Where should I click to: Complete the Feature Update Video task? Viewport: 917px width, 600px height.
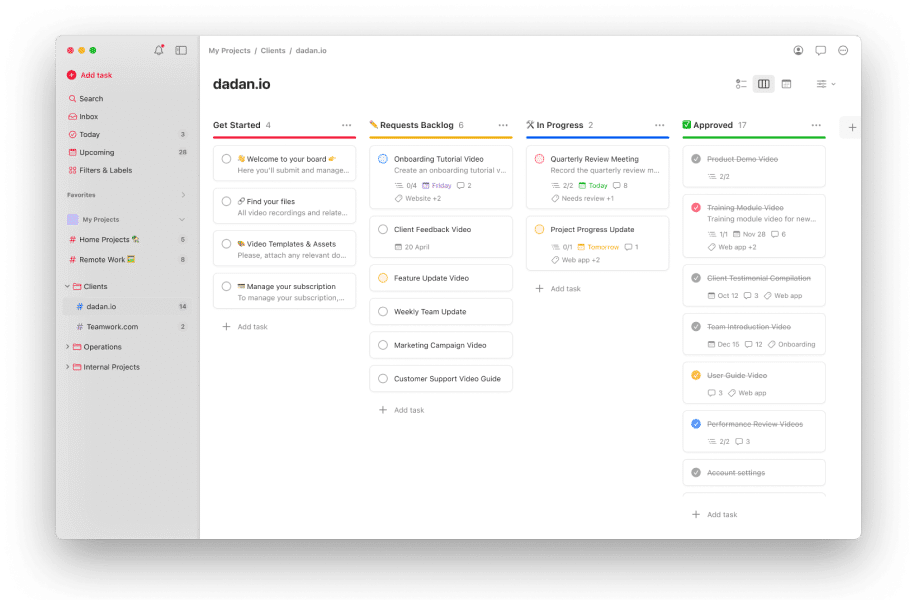382,278
